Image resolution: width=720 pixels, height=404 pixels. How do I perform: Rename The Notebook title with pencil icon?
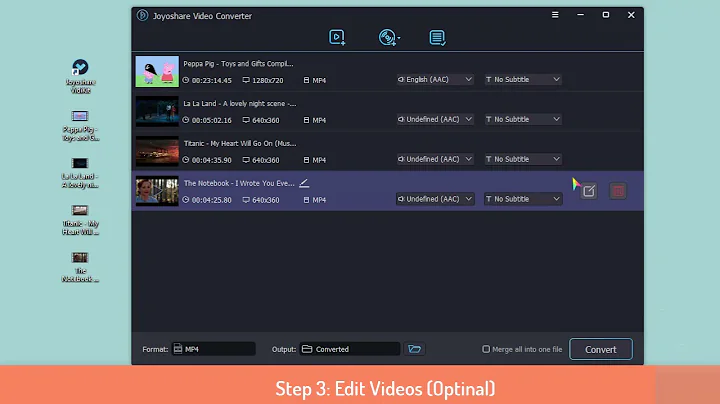(304, 183)
